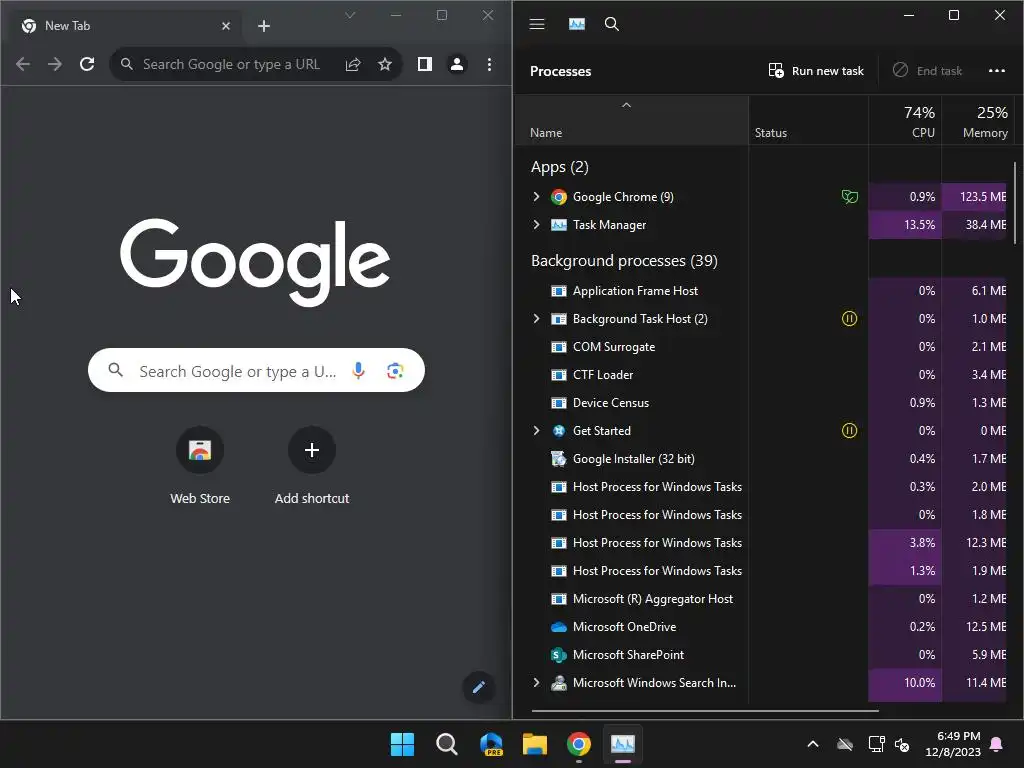The width and height of the screenshot is (1024, 768).
Task: Click Chrome forward arrow button
Action: (55, 64)
